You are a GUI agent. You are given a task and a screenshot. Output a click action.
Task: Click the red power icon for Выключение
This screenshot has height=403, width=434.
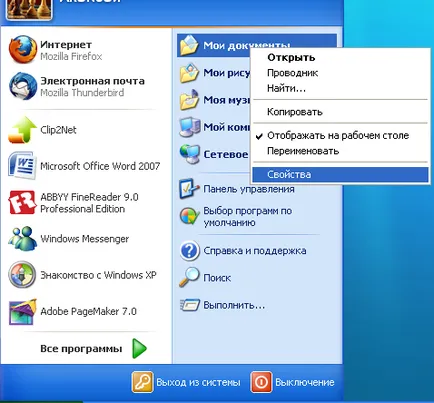261,382
